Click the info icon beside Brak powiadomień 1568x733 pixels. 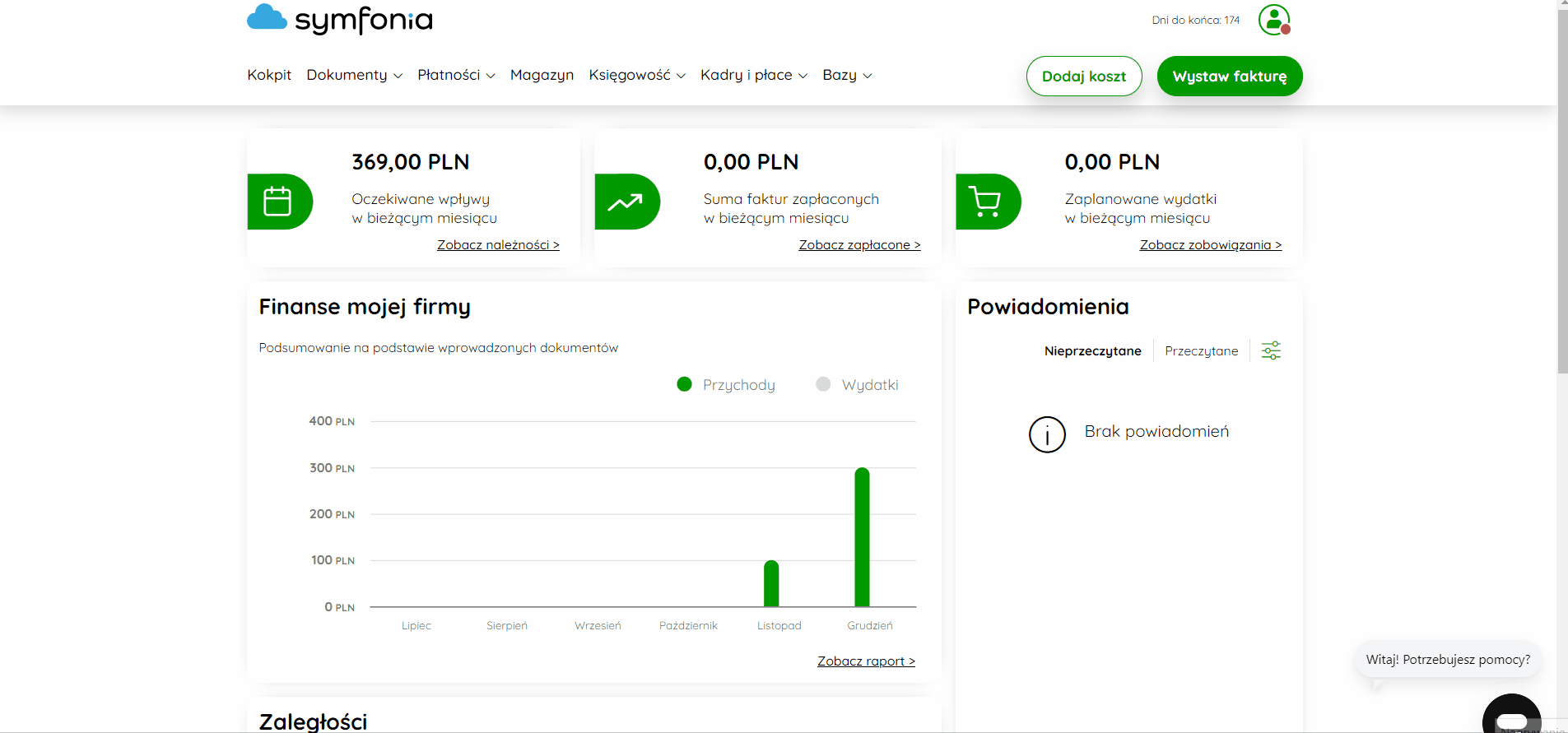[x=1047, y=434]
